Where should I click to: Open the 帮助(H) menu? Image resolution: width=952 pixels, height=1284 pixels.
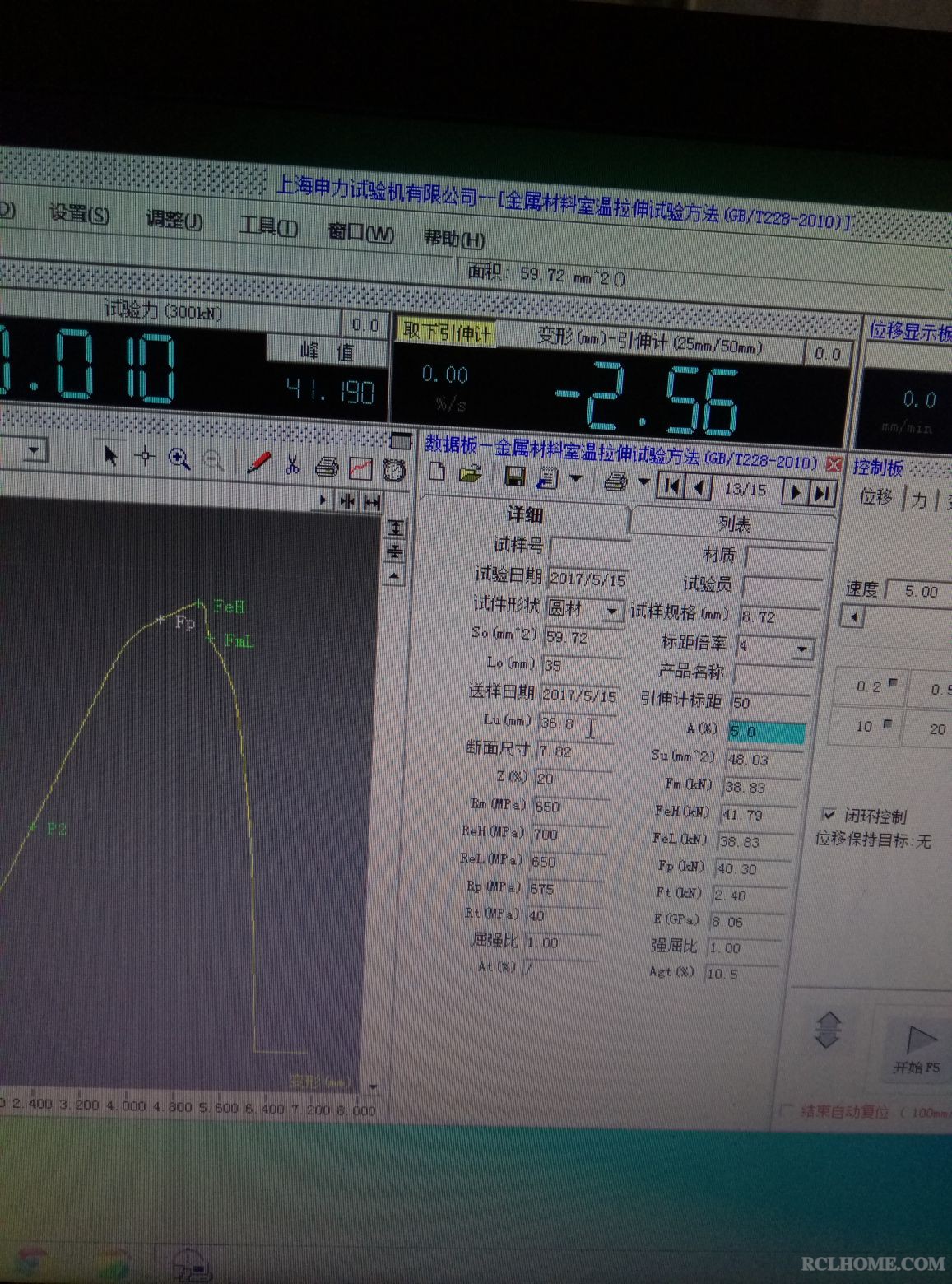click(454, 239)
